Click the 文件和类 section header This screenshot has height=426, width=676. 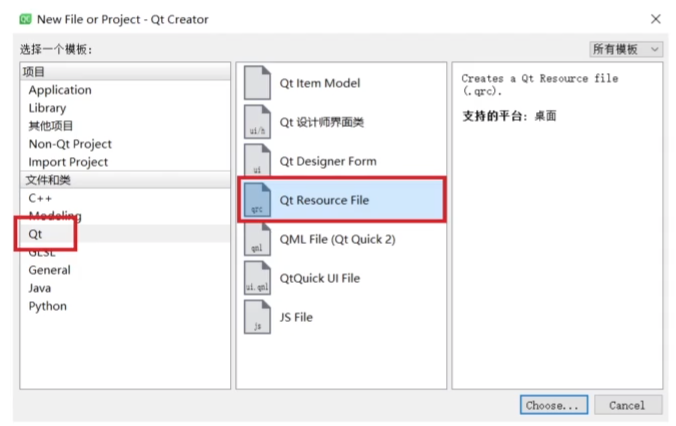point(125,180)
